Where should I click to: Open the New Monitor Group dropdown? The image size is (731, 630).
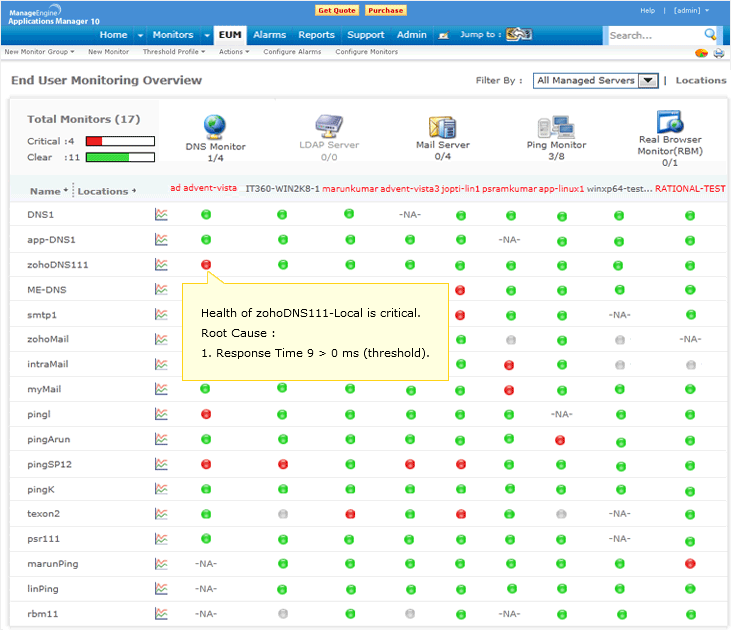[x=40, y=52]
